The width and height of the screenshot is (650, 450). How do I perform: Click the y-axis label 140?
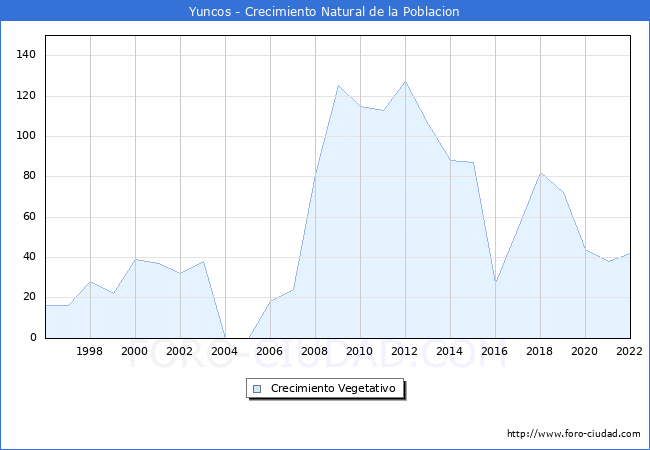click(x=26, y=54)
